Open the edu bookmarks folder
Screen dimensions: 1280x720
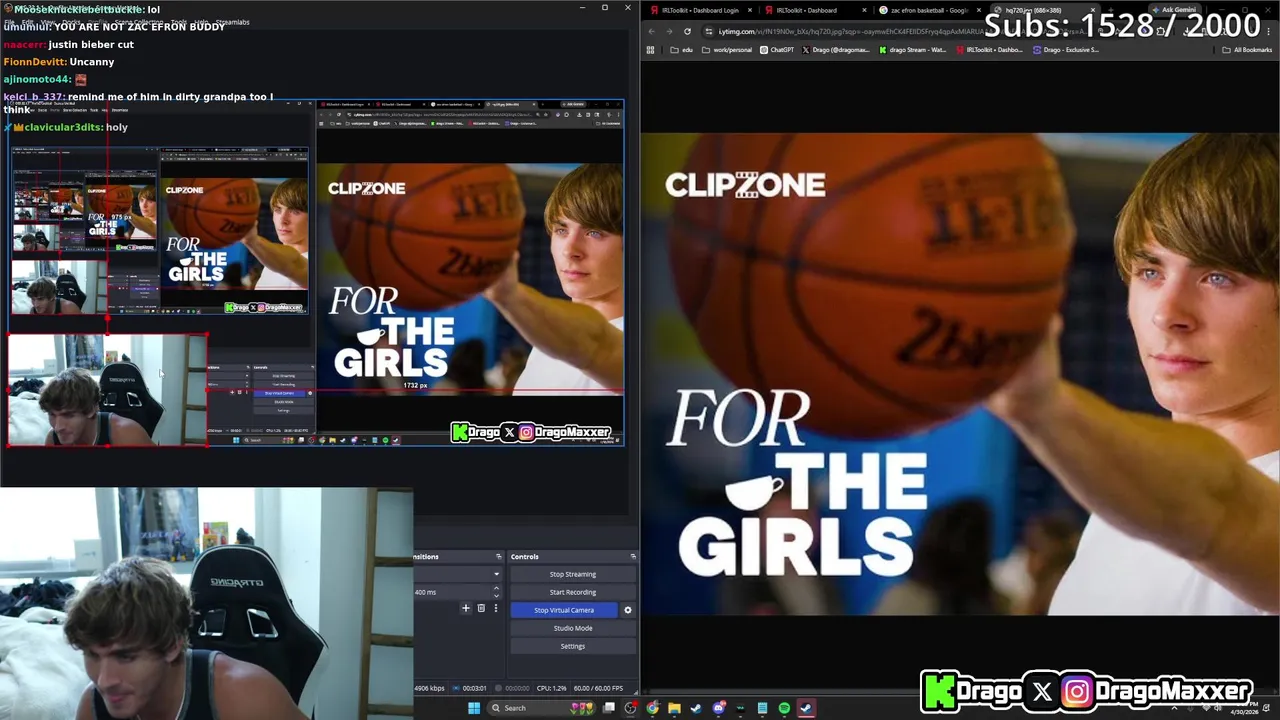[x=682, y=50]
